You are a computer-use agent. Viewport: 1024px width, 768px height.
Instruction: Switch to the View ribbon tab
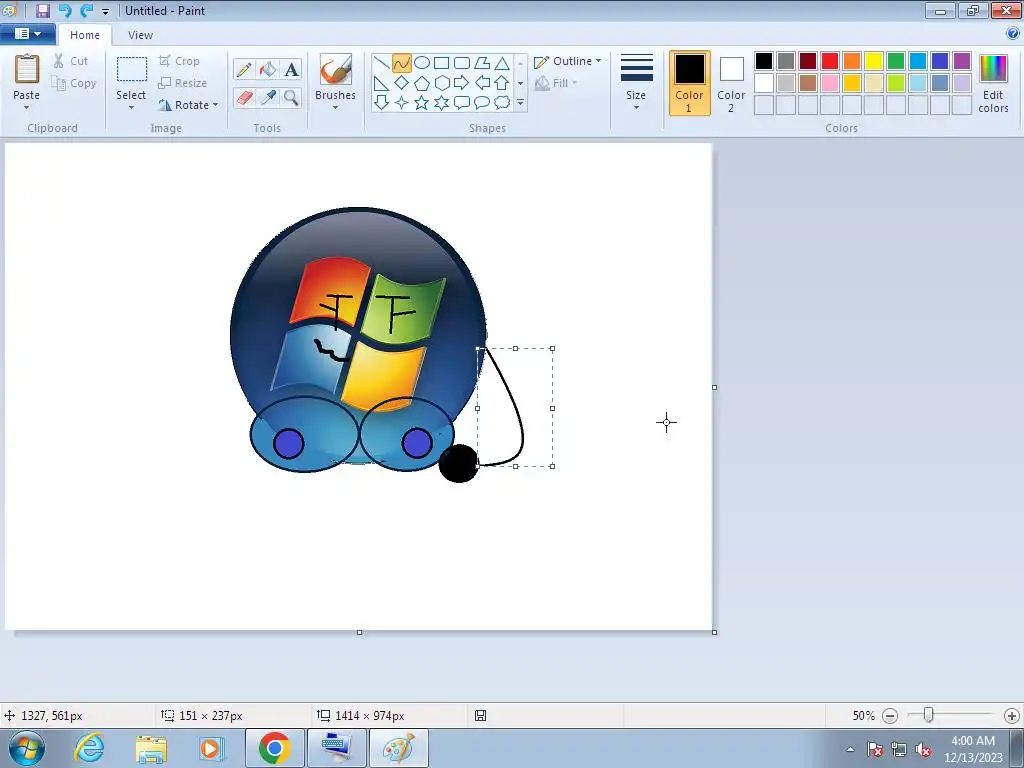(x=140, y=35)
